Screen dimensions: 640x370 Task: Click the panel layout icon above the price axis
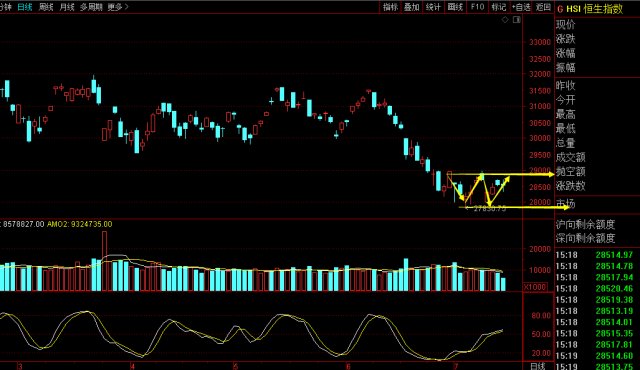[x=517, y=20]
